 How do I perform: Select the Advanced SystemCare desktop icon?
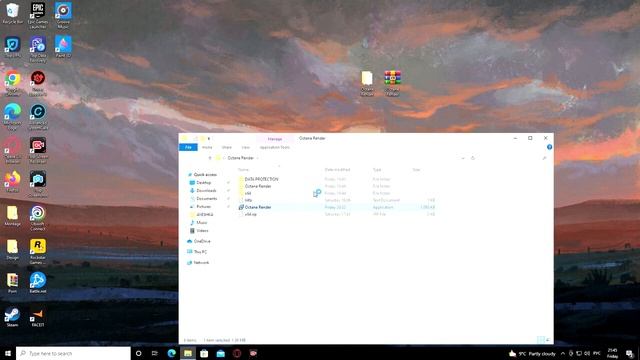[38, 117]
